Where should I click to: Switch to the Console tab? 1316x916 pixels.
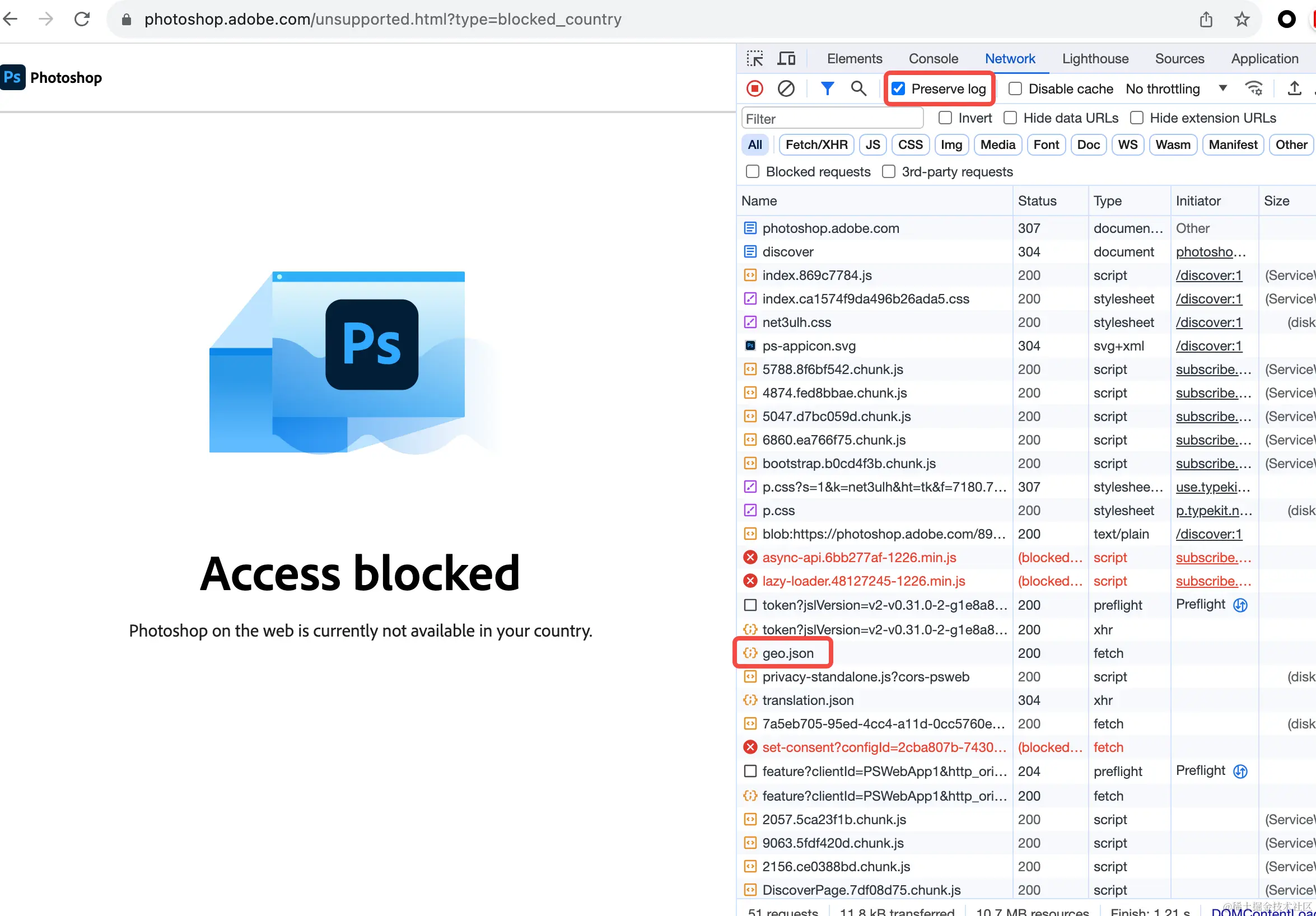click(x=933, y=58)
